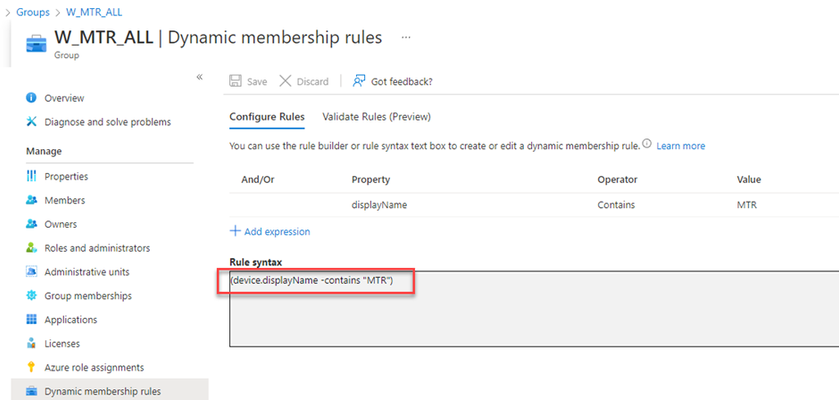
Task: Click the Overview info icon
Action: tap(32, 98)
